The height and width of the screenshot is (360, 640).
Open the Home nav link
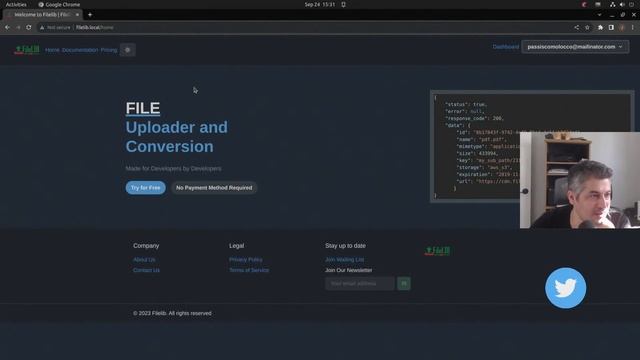pyautogui.click(x=52, y=50)
